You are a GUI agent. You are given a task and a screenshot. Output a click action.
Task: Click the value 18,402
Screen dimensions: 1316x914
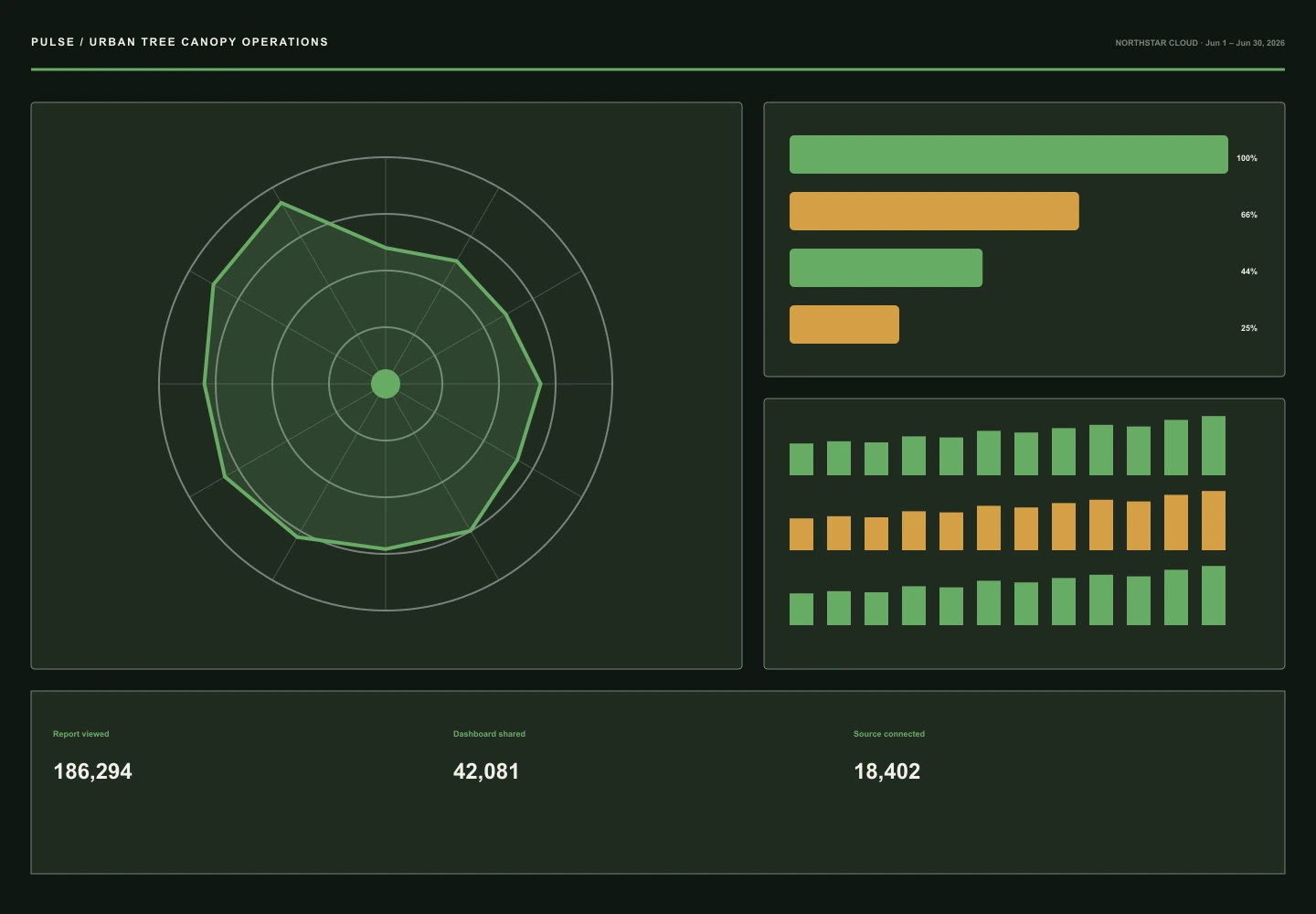point(886,771)
